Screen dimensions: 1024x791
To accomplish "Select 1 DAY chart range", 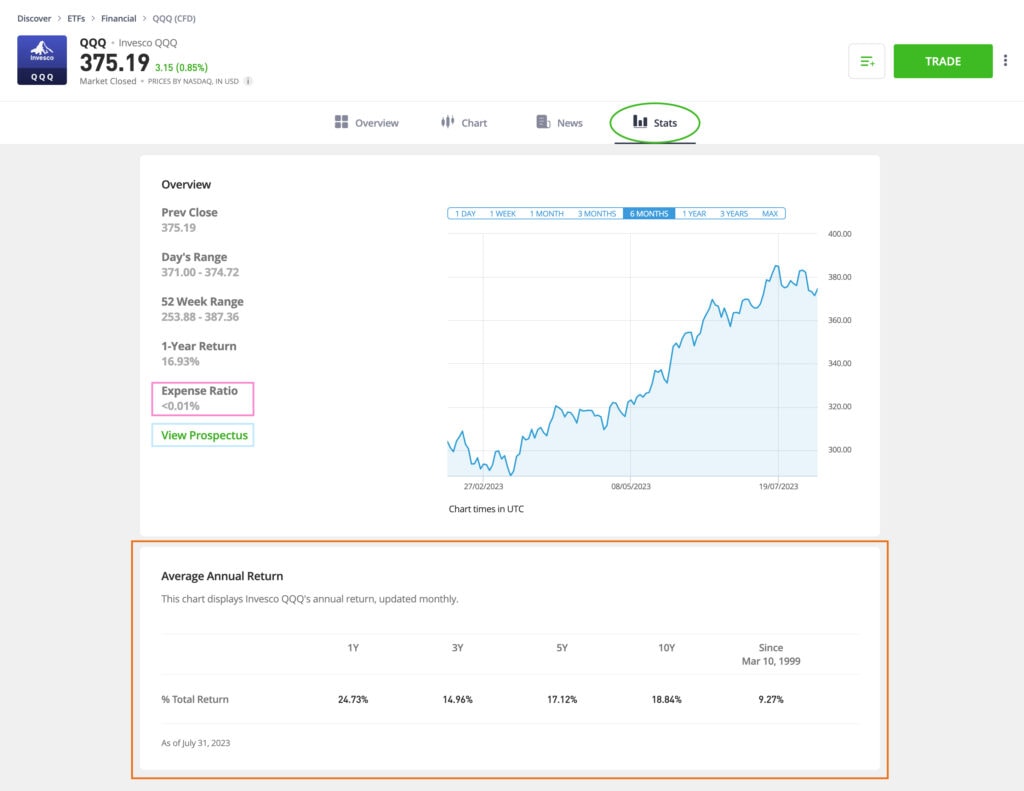I will pyautogui.click(x=465, y=214).
